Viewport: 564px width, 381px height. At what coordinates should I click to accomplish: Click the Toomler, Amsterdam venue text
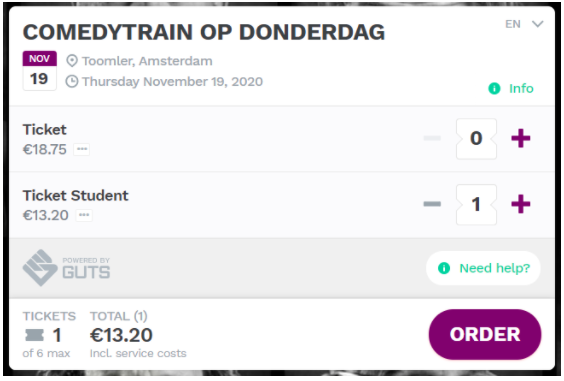click(x=147, y=61)
